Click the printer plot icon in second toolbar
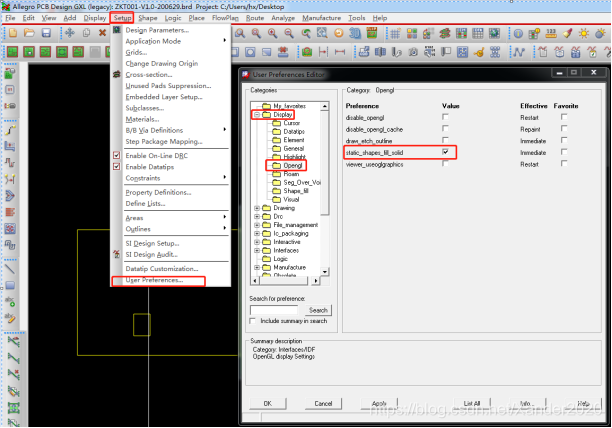 pos(364,52)
